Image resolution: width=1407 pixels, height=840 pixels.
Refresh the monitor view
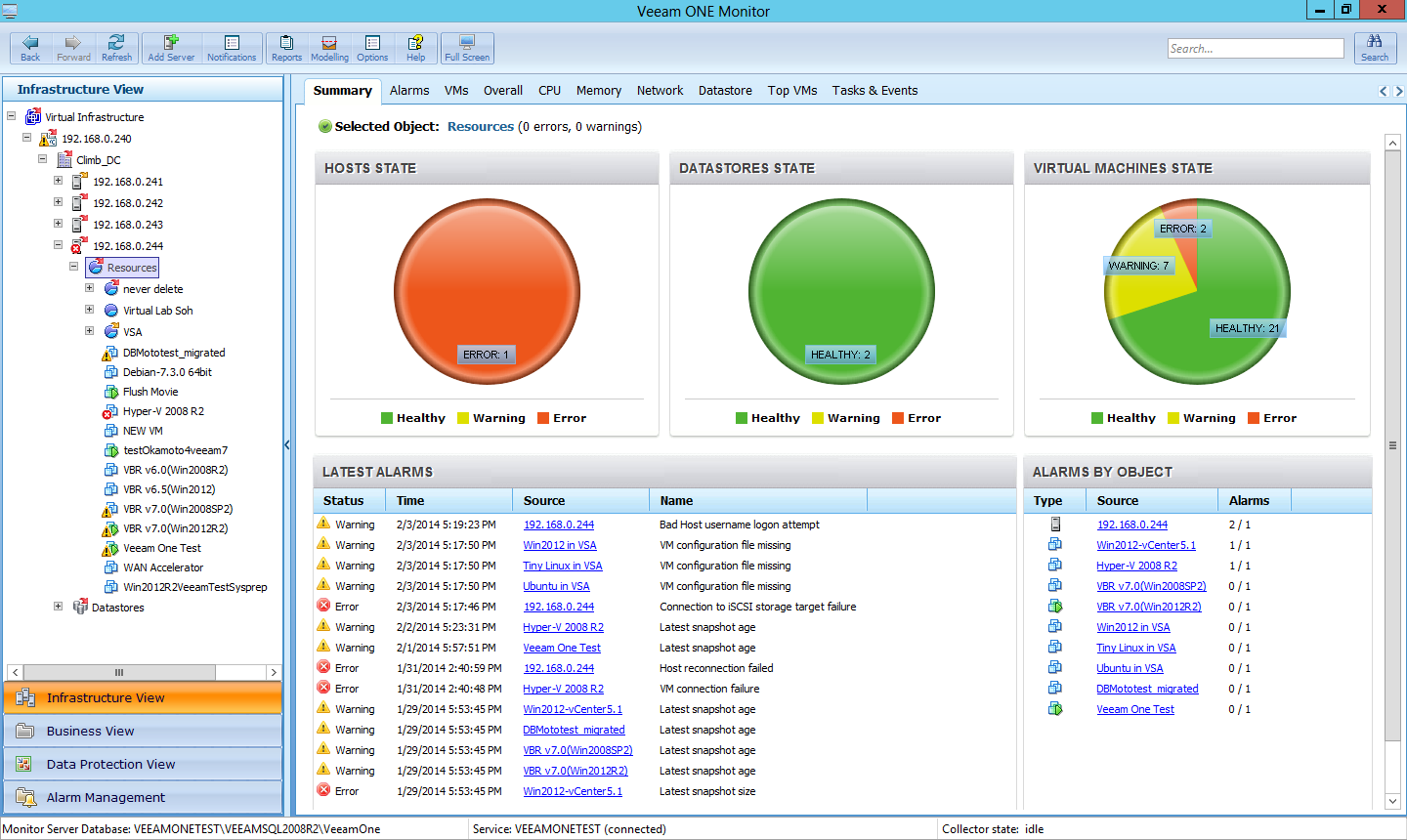click(x=116, y=48)
